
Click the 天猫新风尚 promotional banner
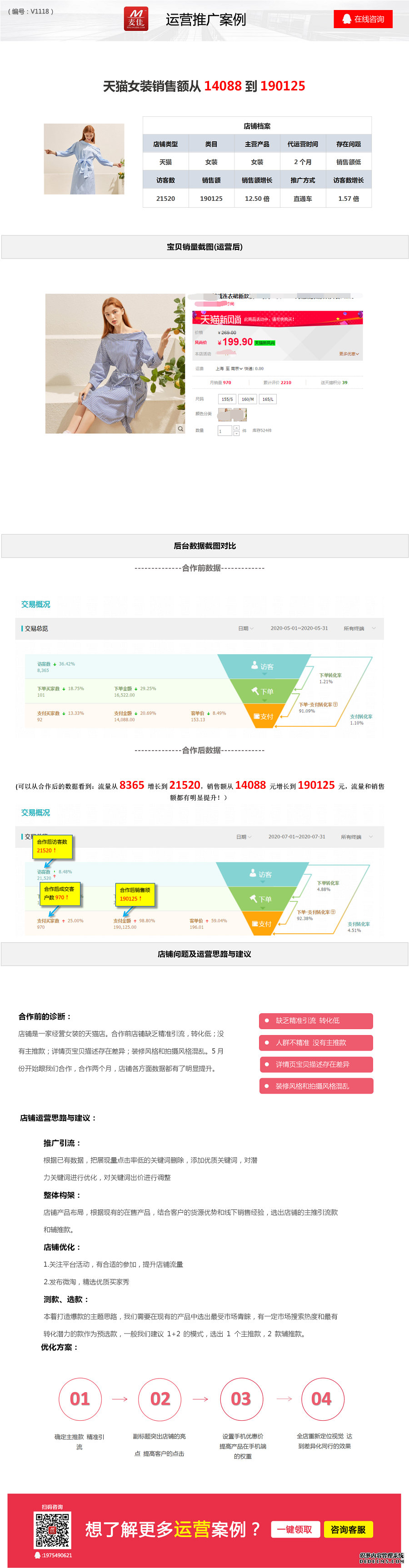click(x=278, y=319)
